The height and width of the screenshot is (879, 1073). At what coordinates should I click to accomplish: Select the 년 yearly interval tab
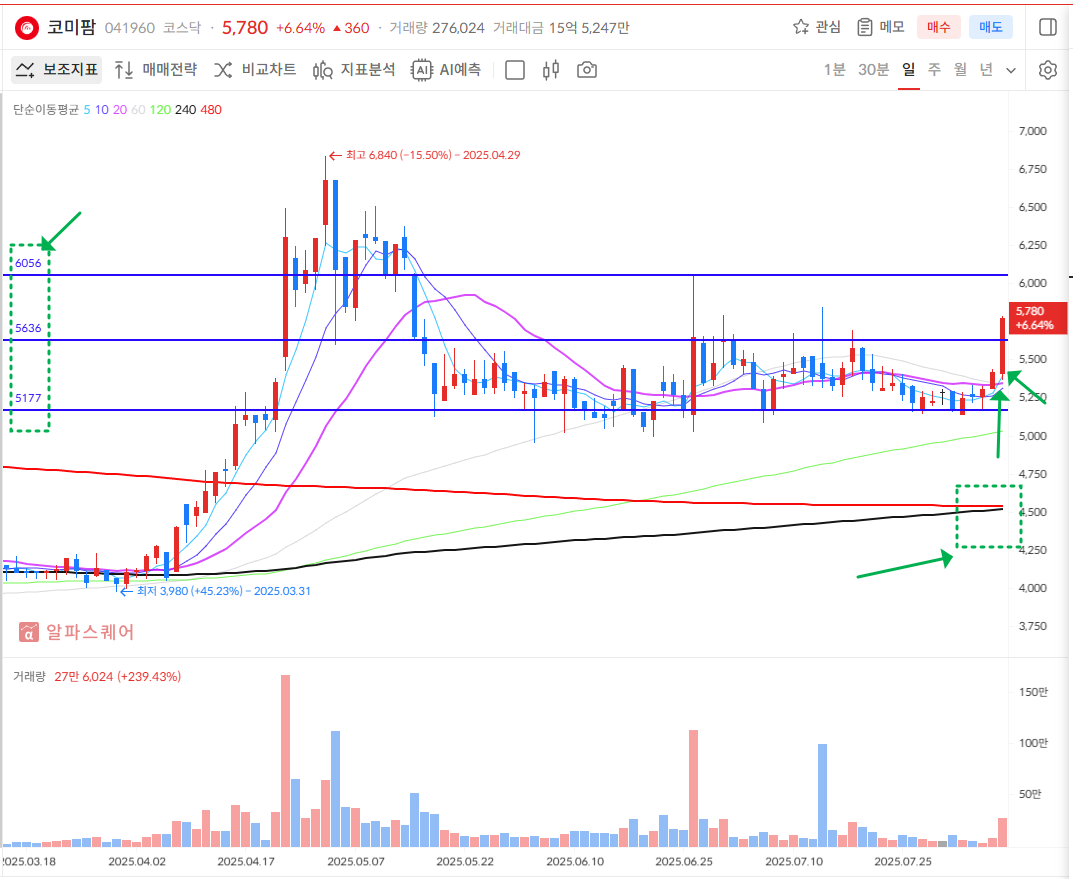tap(986, 69)
